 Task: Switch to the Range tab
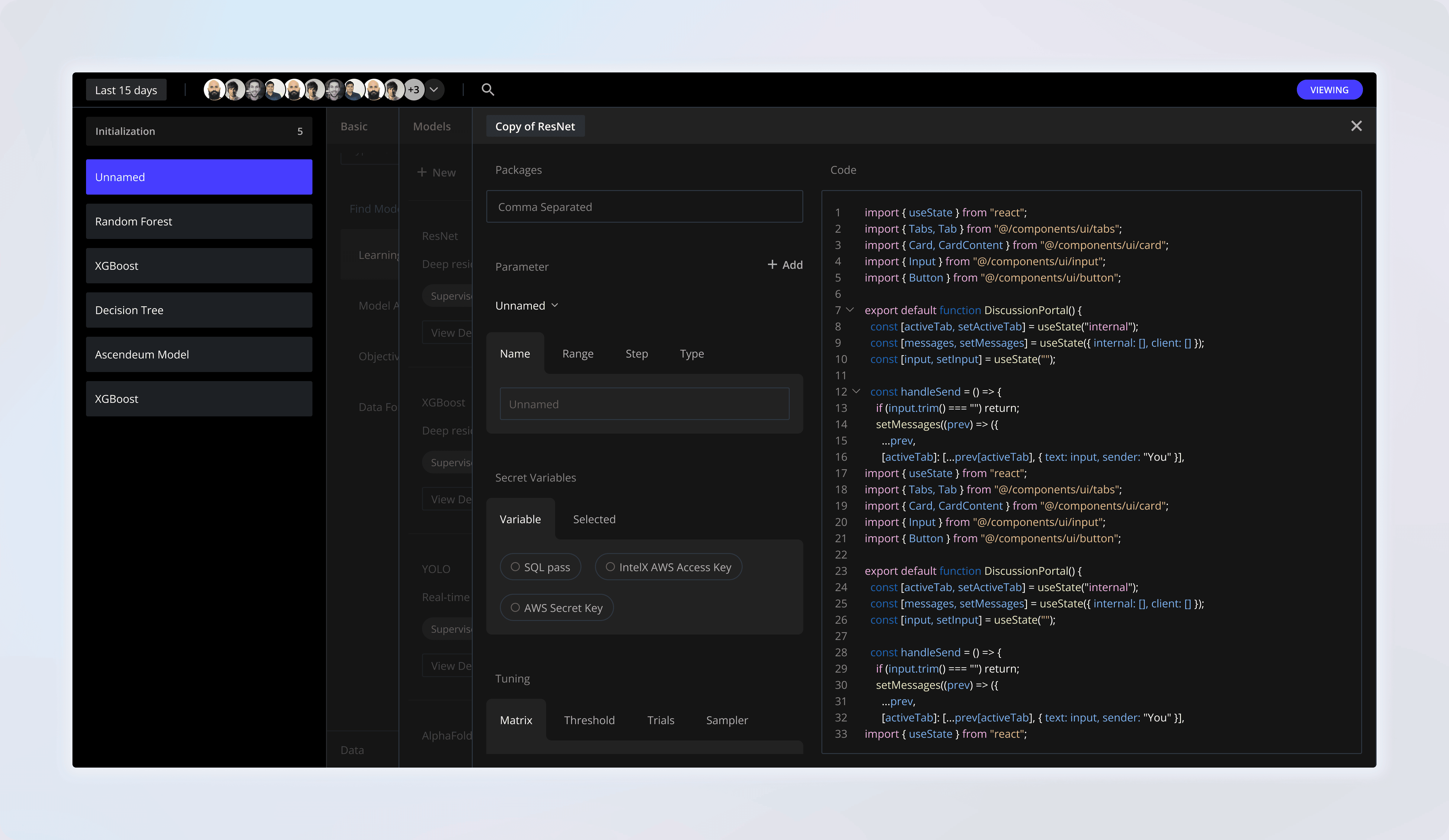pos(577,354)
